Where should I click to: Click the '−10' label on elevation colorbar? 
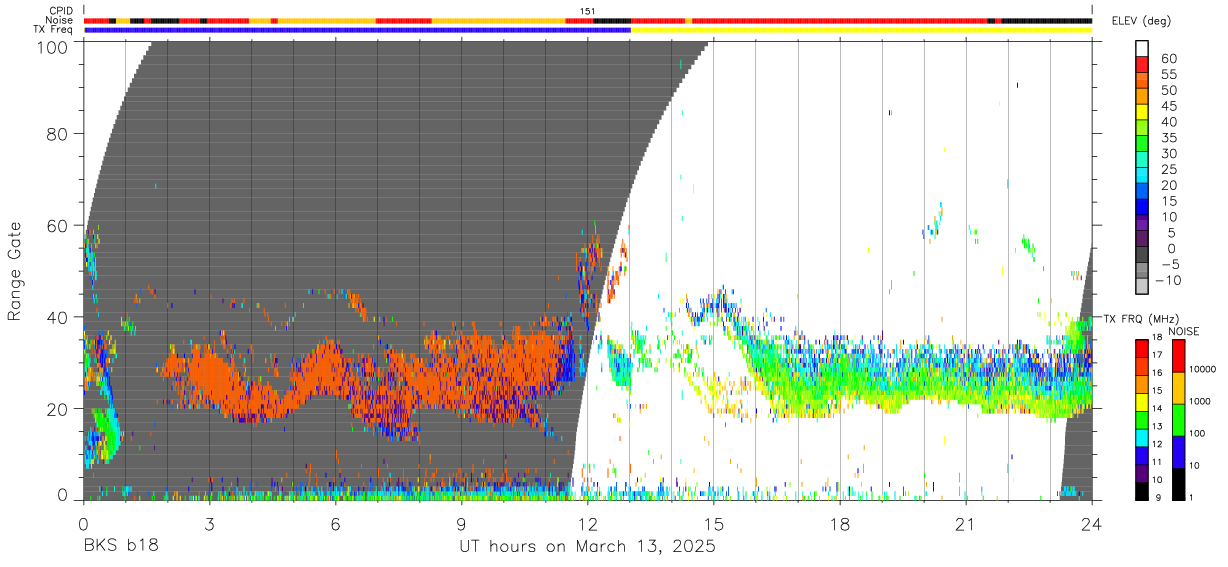pyautogui.click(x=1169, y=280)
